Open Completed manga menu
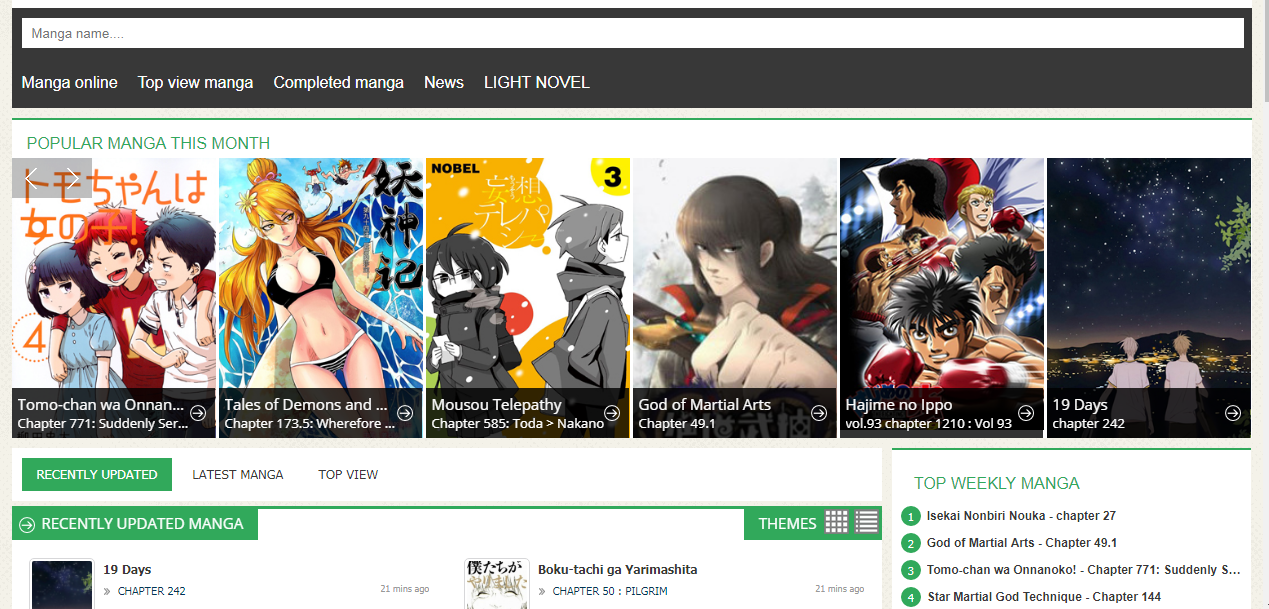Viewport: 1269px width, 609px height. (339, 83)
